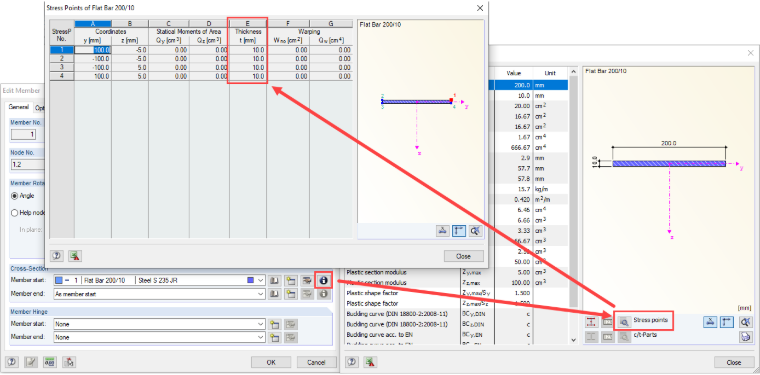Print cross-section graphic in info window
760x375 pixels.
click(x=746, y=336)
